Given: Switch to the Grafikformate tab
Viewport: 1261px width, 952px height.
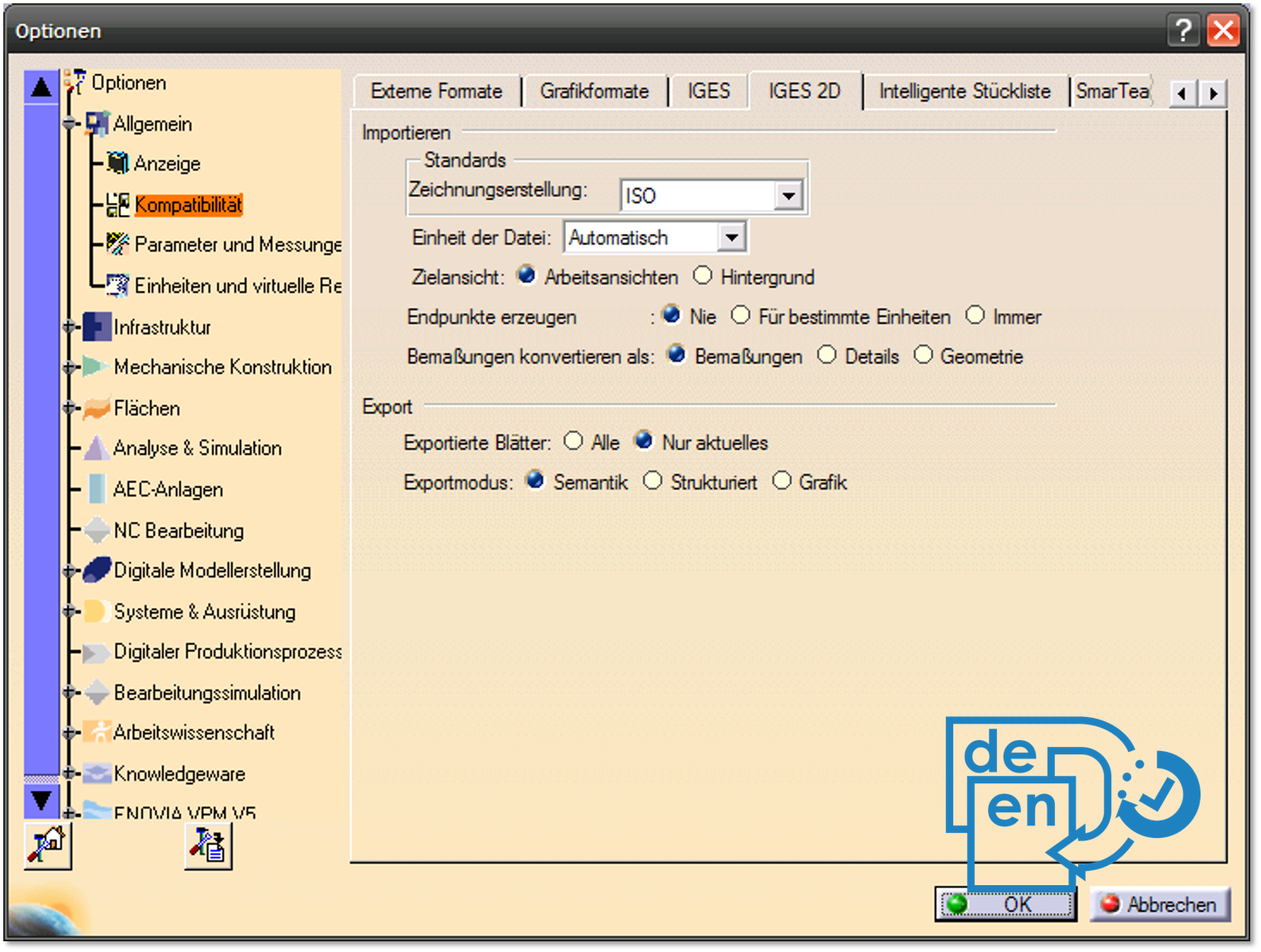Looking at the screenshot, I should click(594, 91).
